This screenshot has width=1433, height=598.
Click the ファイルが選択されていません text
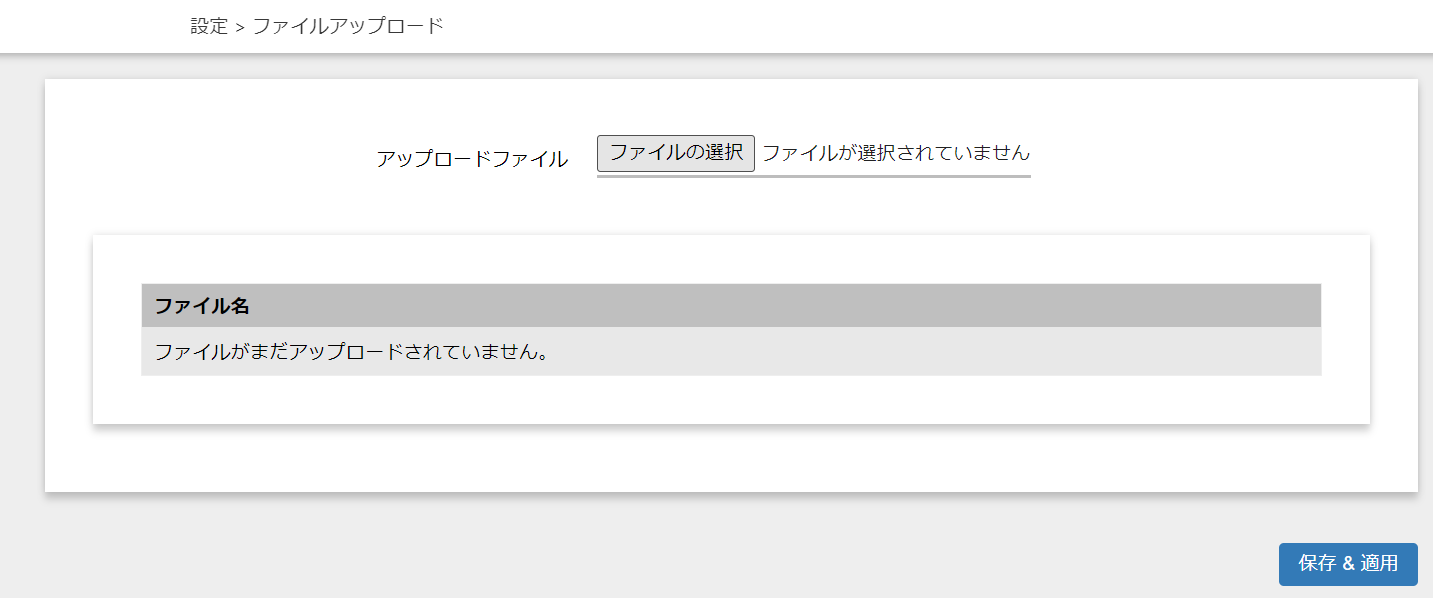point(896,153)
